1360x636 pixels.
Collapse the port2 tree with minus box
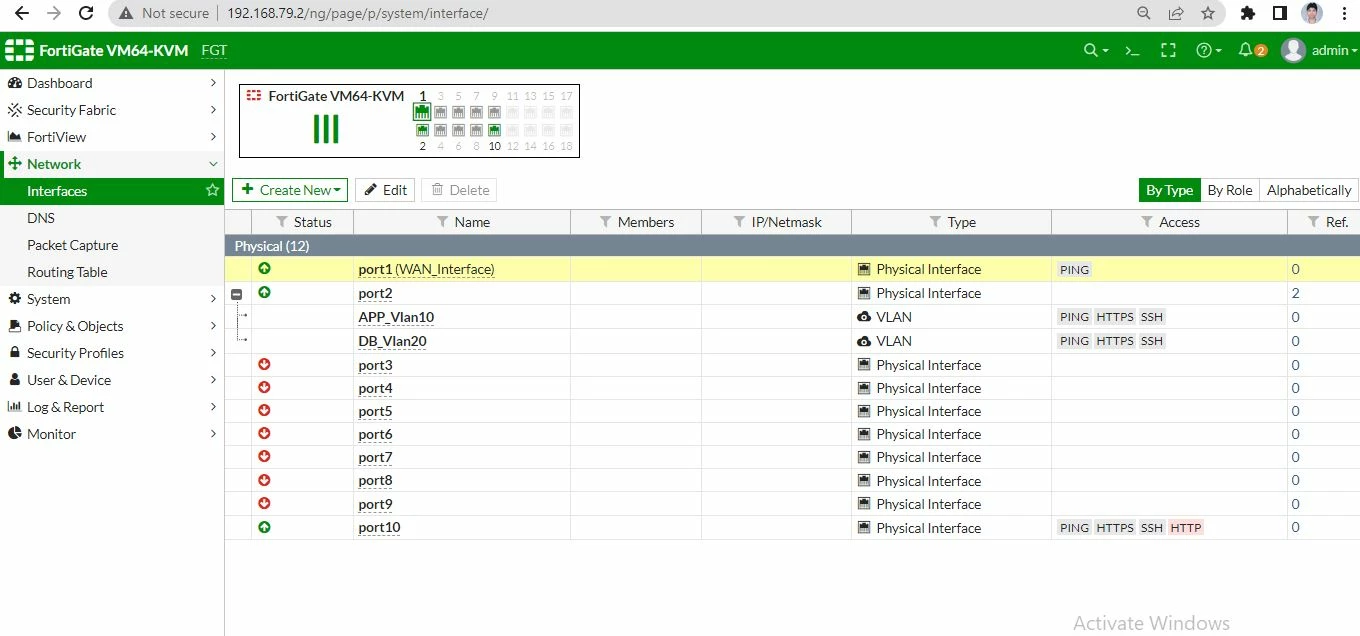237,294
